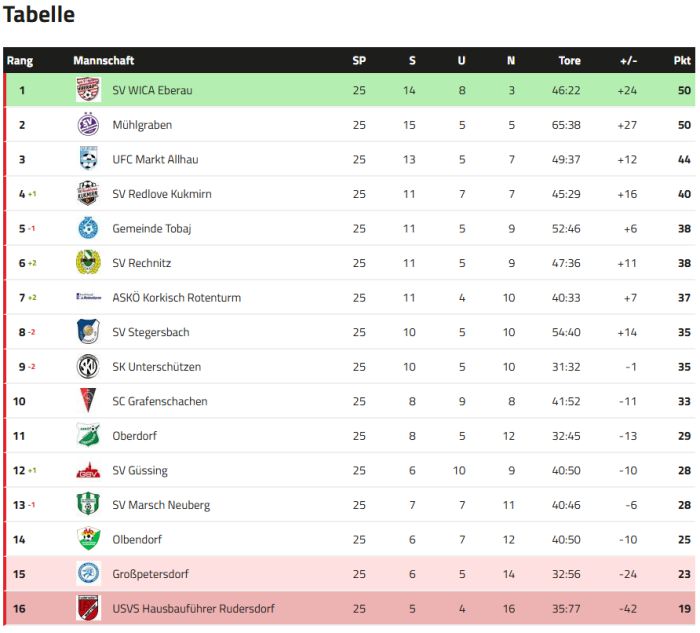Image resolution: width=700 pixels, height=633 pixels.
Task: Click the Olbendorf team crest
Action: click(x=88, y=540)
